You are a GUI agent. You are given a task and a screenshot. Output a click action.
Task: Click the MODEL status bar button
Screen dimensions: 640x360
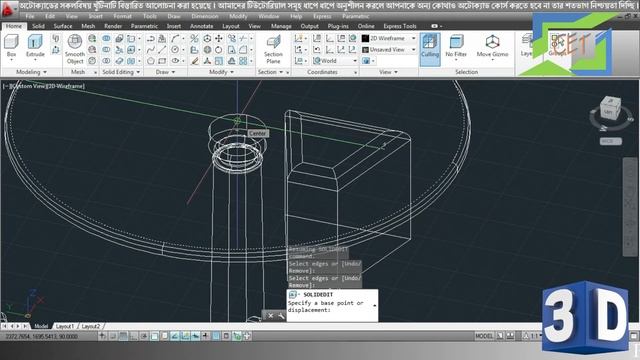point(484,336)
